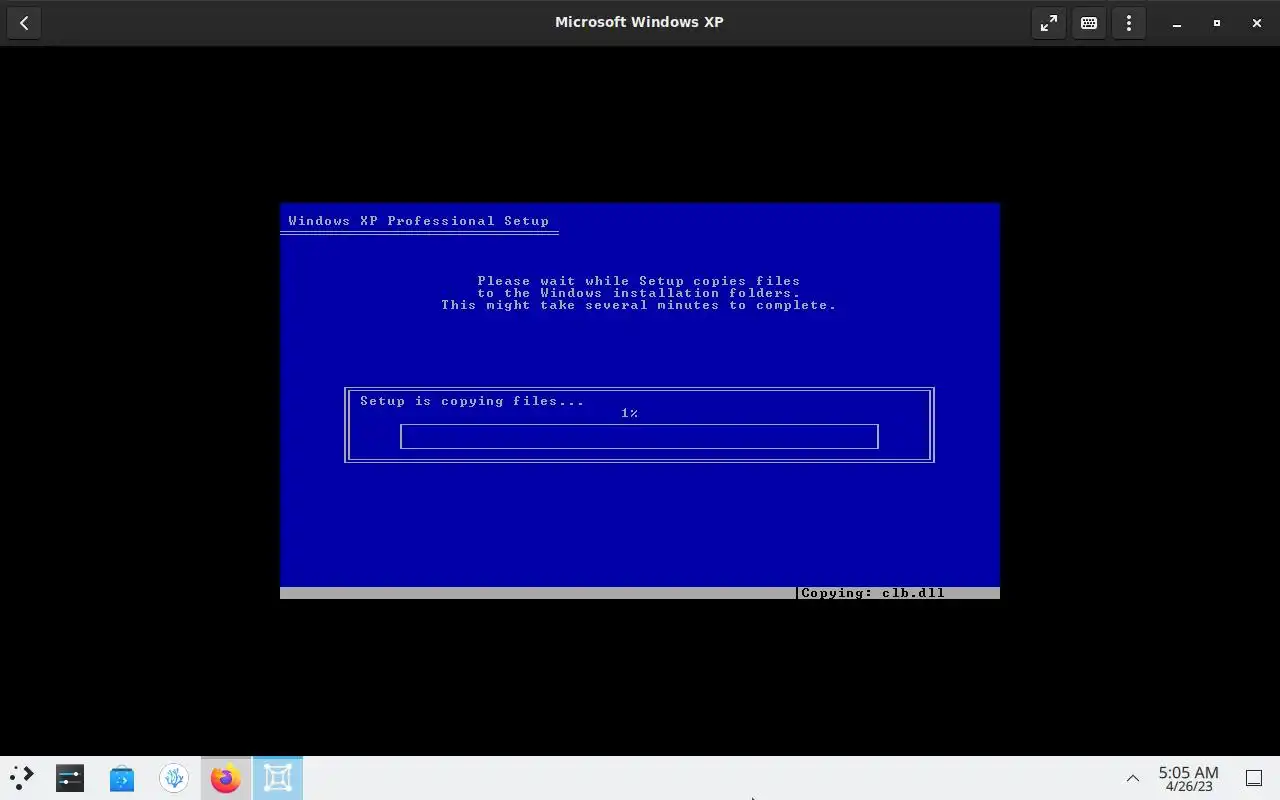Open the three-dot options menu
Viewport: 1280px width, 800px height.
(1129, 22)
